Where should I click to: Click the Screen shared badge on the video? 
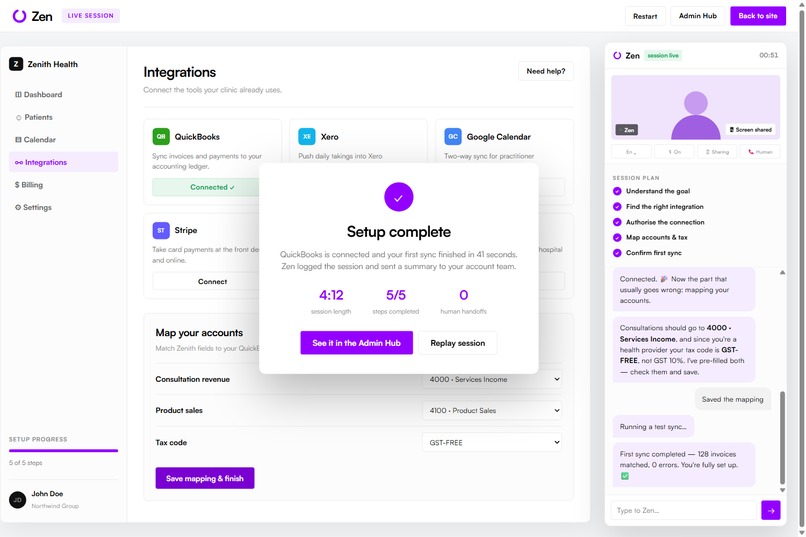click(750, 129)
